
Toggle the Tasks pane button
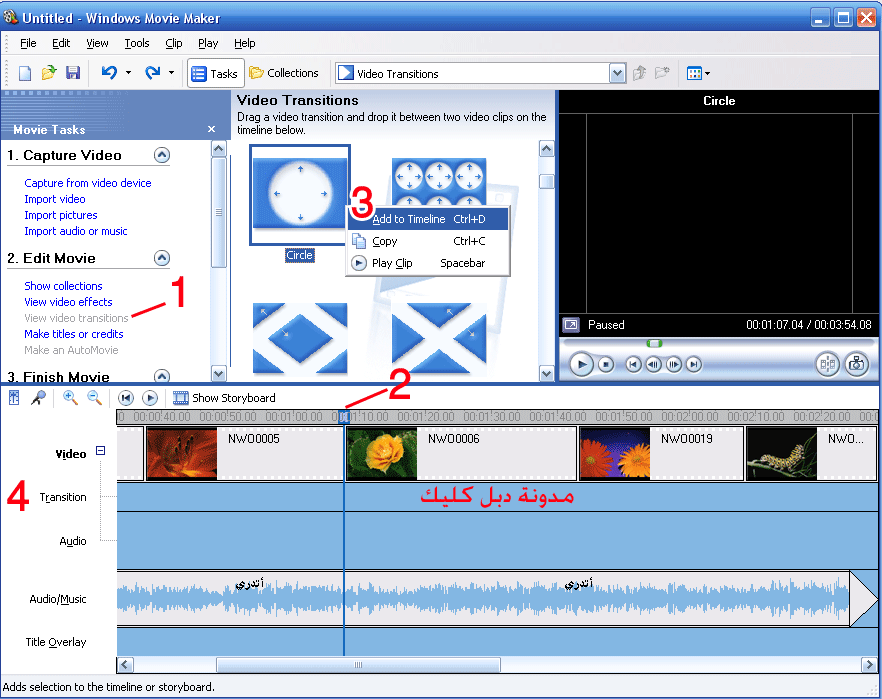pos(215,73)
